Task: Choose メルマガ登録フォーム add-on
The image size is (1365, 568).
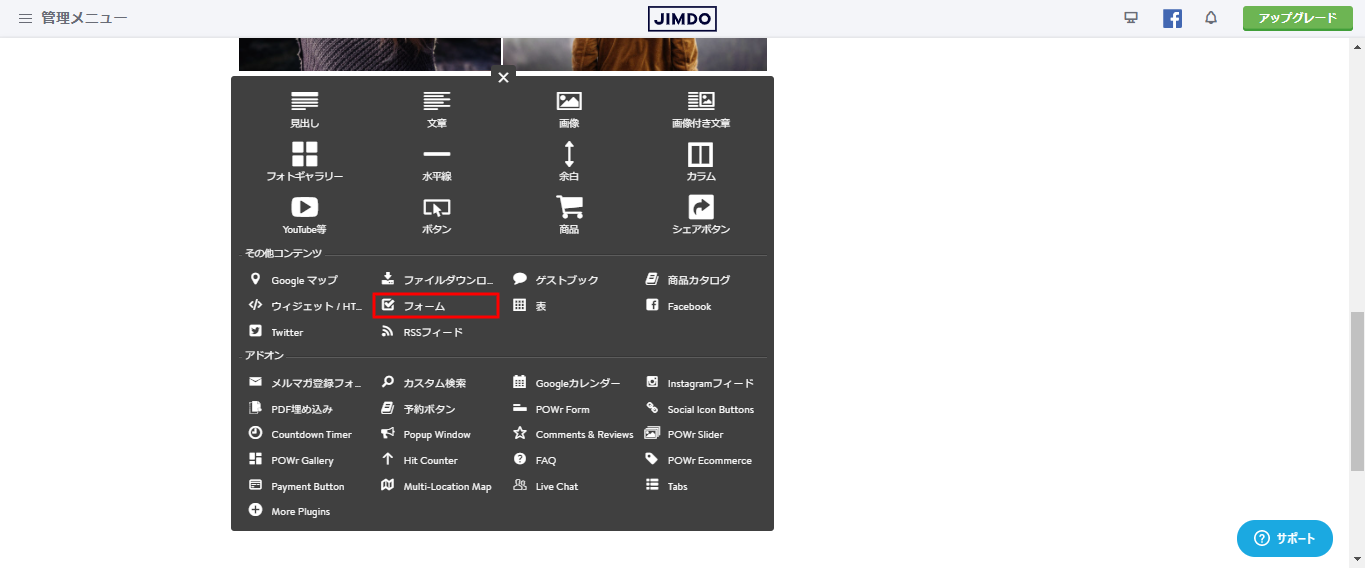Action: point(304,383)
